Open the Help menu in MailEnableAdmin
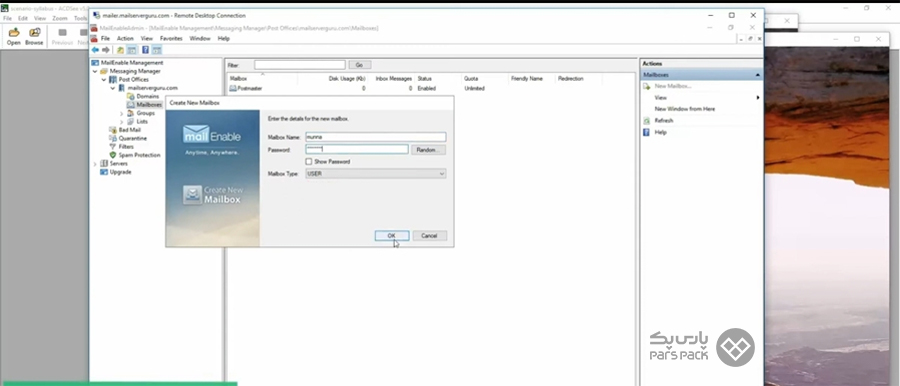Image resolution: width=900 pixels, height=386 pixels. pyautogui.click(x=224, y=38)
